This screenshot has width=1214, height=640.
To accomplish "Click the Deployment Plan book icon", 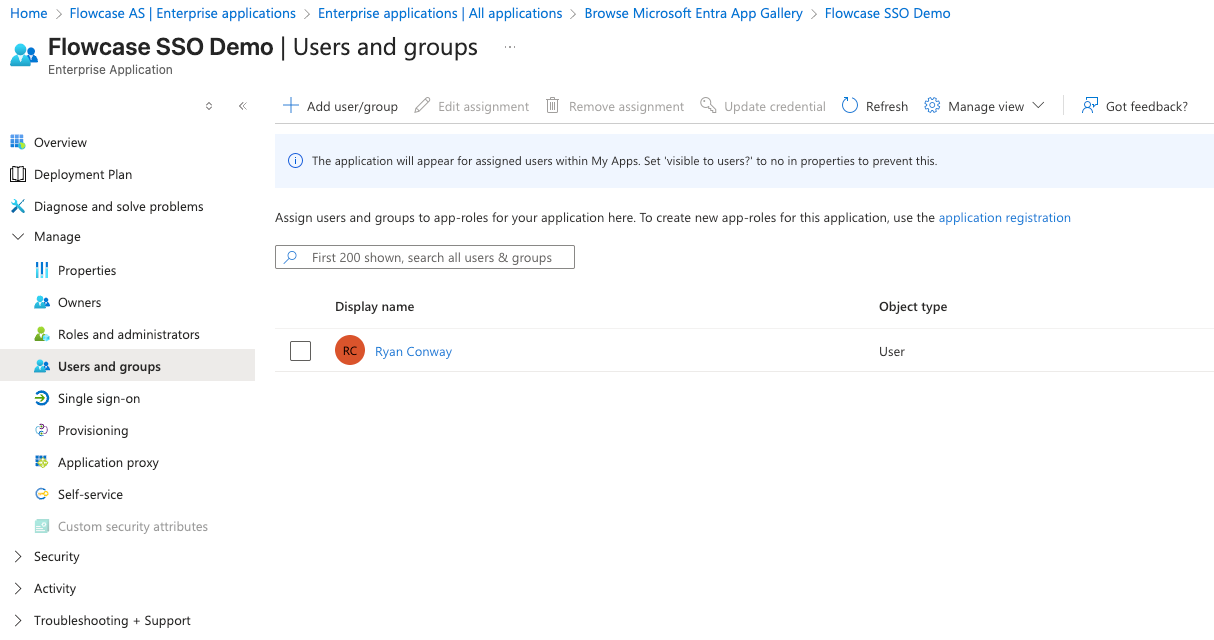I will pyautogui.click(x=17, y=174).
